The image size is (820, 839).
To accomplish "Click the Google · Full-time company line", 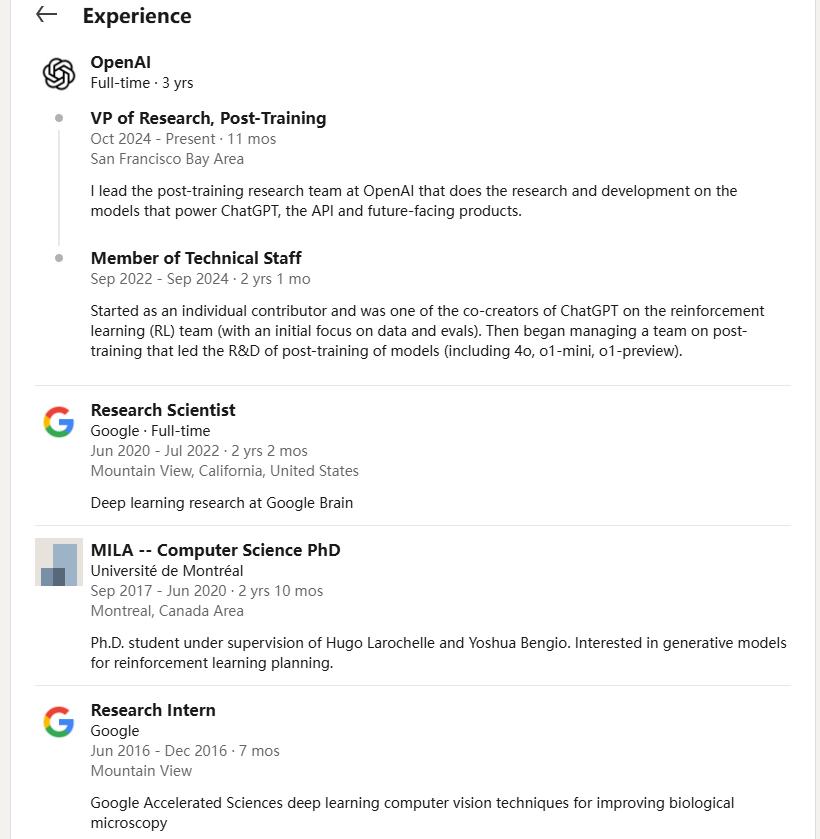I will click(150, 431).
